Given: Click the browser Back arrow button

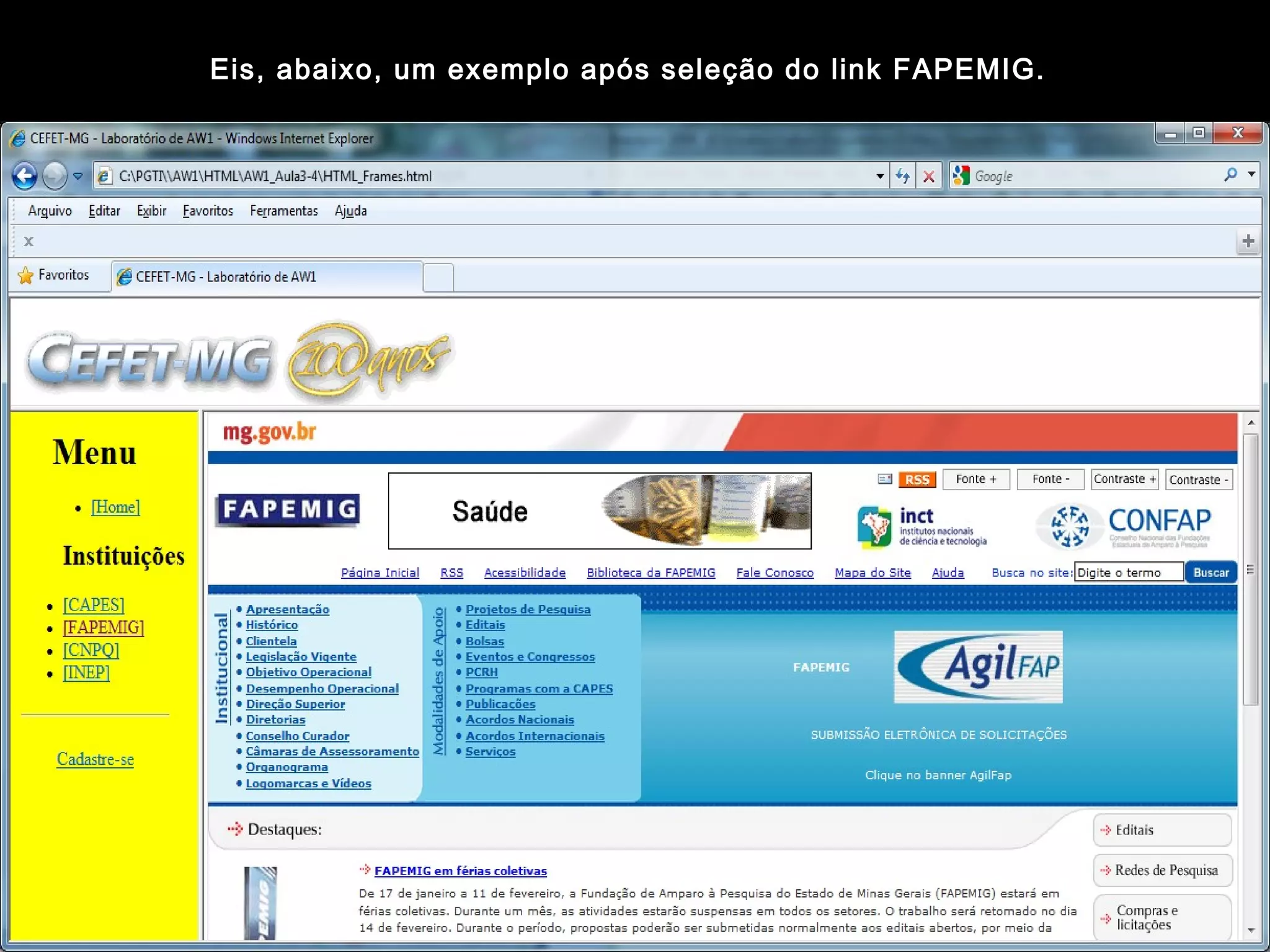Looking at the screenshot, I should click(x=25, y=176).
